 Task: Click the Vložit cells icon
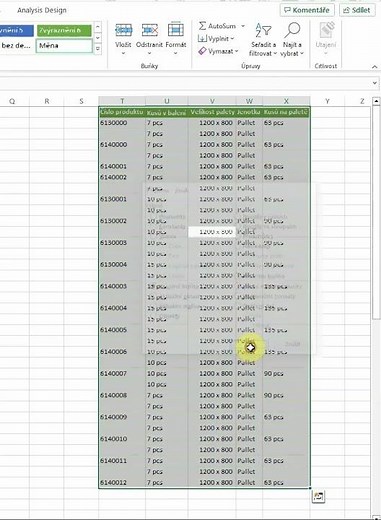tap(123, 30)
